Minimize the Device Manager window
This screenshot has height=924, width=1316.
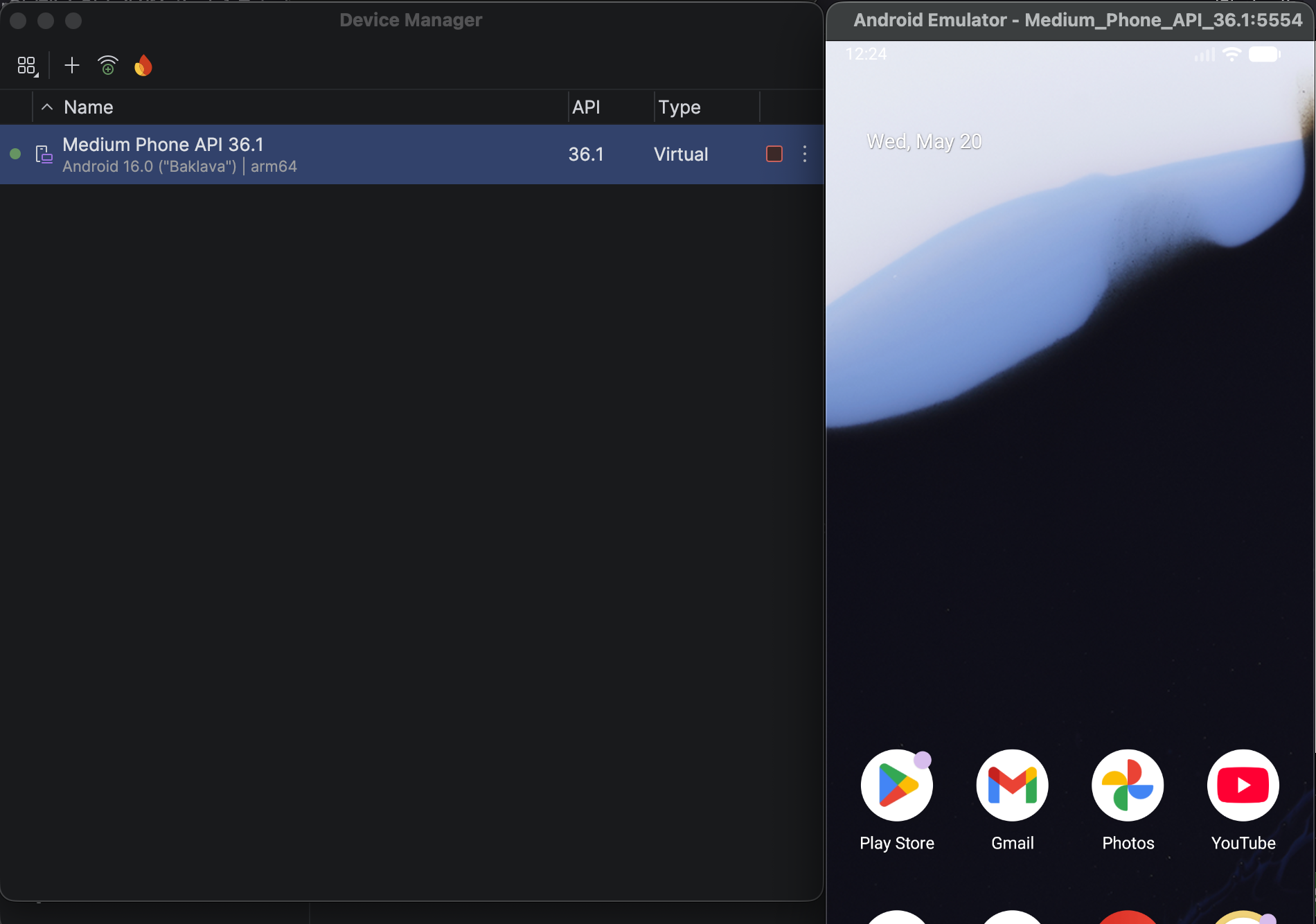[46, 21]
